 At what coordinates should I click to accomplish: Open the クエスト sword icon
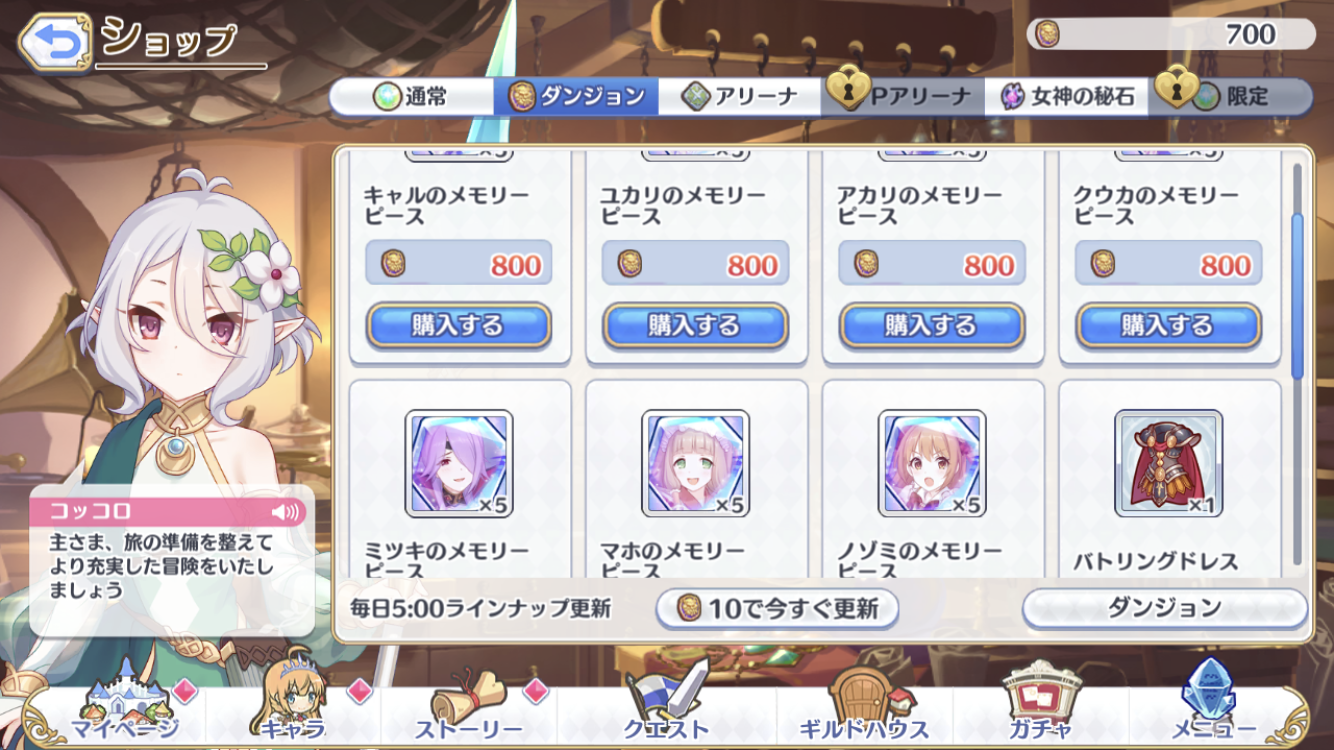tap(666, 703)
